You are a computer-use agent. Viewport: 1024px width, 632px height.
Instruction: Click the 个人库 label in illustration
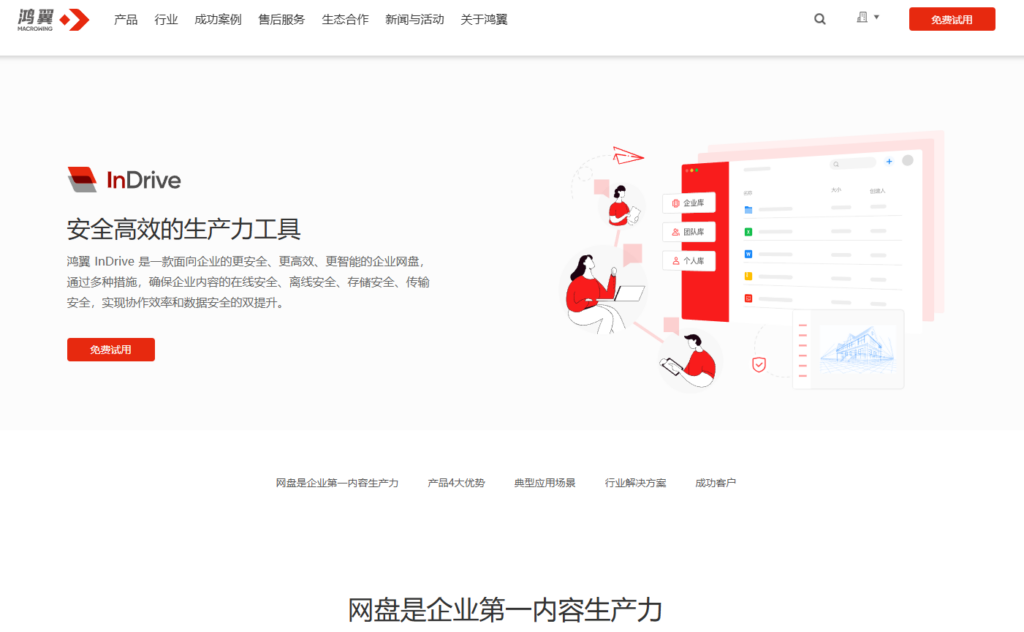click(x=689, y=261)
